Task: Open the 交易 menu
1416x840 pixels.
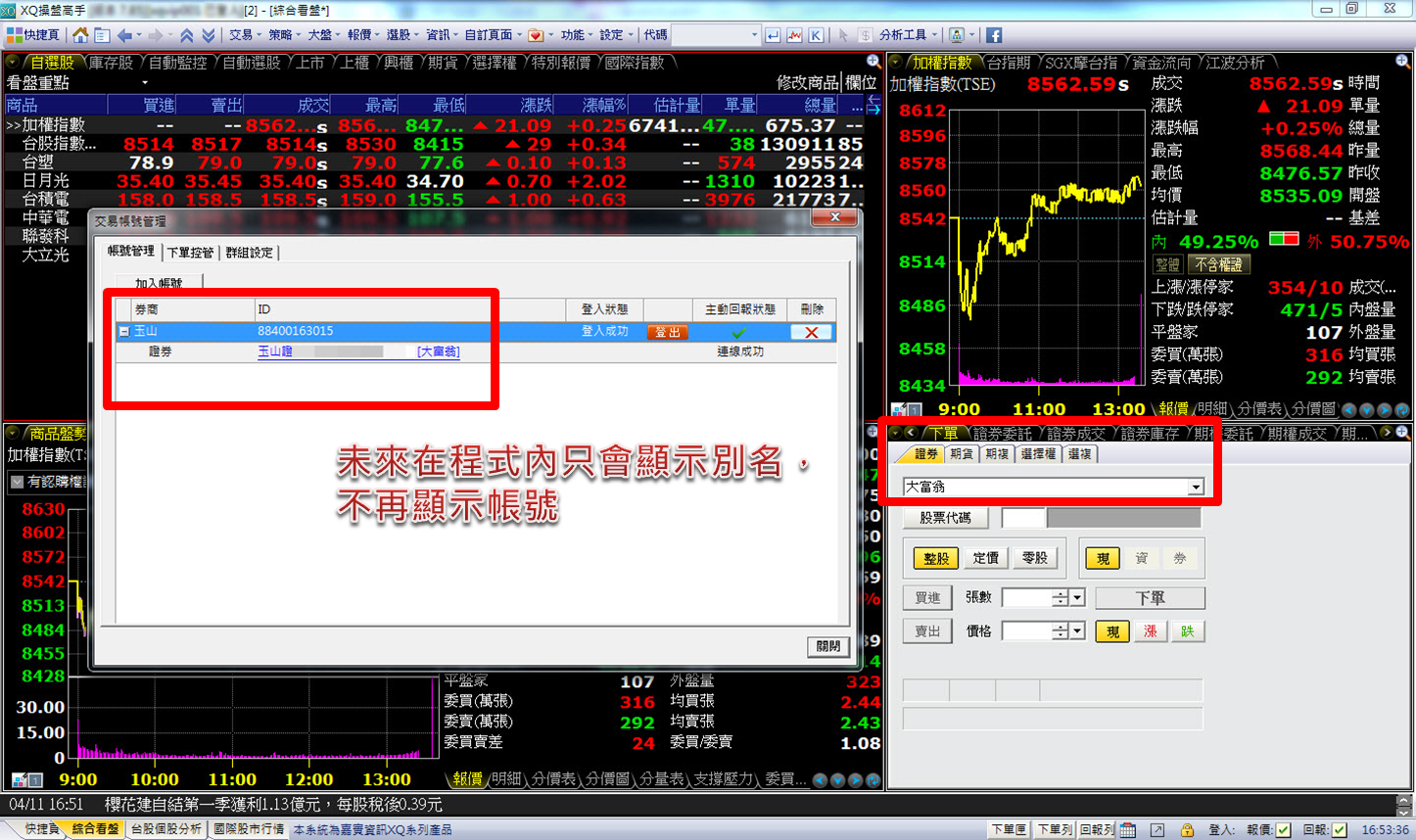Action: pyautogui.click(x=241, y=35)
